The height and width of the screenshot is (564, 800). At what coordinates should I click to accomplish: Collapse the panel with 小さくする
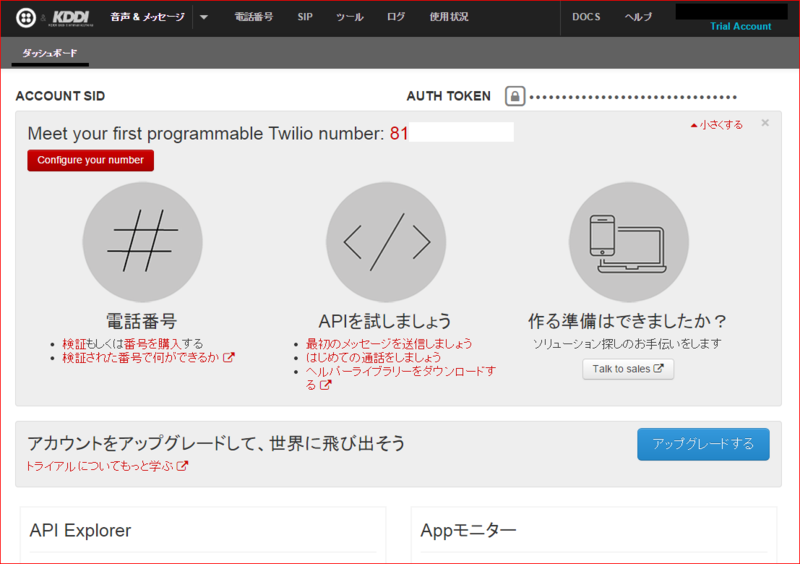(x=717, y=125)
